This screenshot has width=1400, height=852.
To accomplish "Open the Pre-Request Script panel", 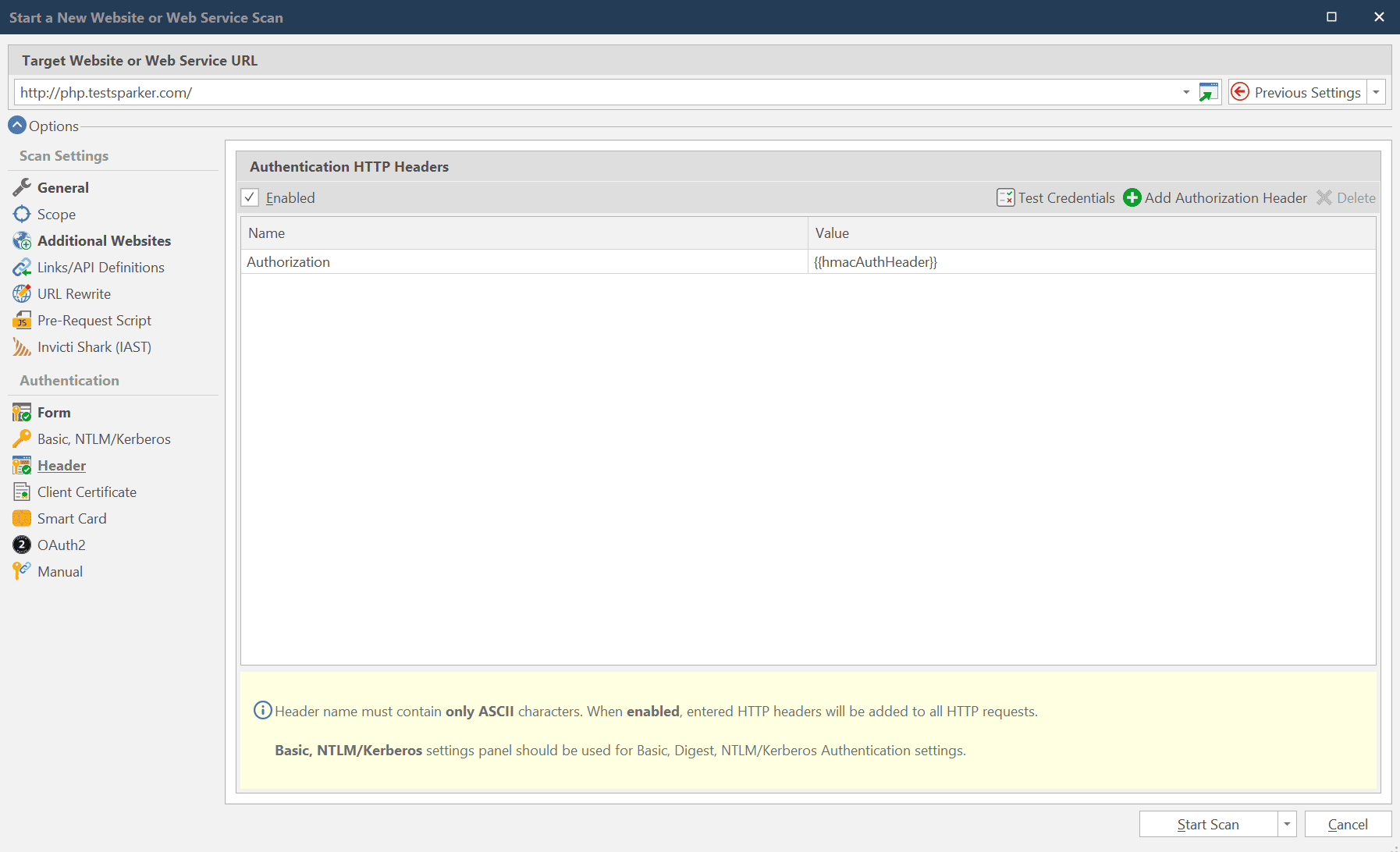I will [x=94, y=320].
